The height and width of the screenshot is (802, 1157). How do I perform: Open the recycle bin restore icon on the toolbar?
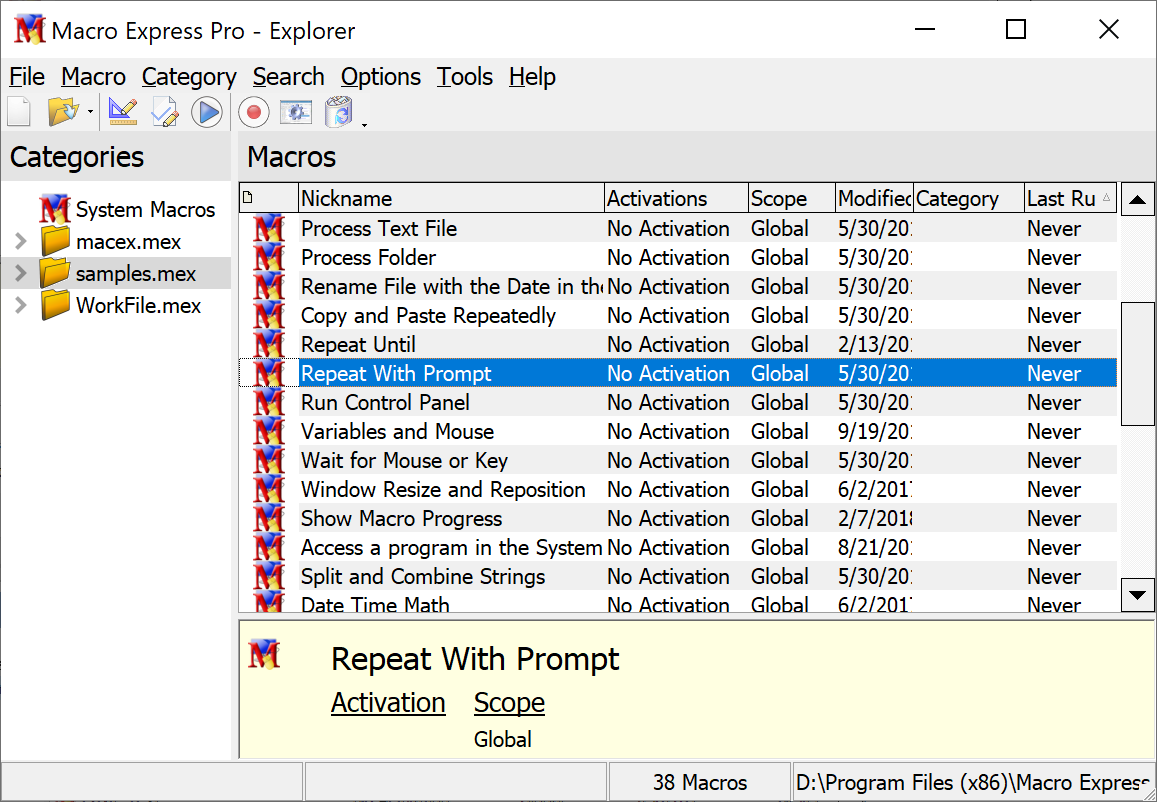coord(338,112)
